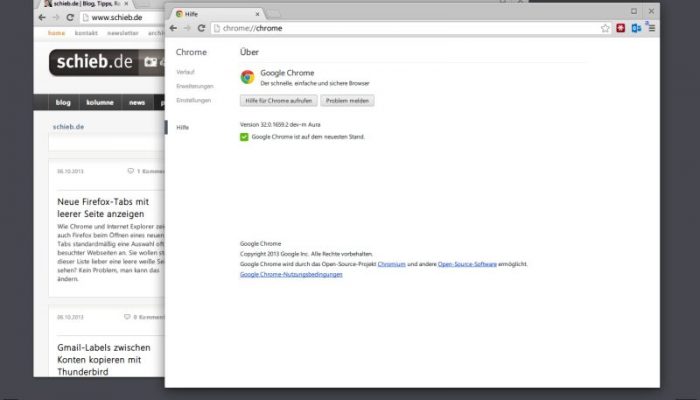The height and width of the screenshot is (400, 700).
Task: Close the schieb.de tab
Action: point(126,4)
